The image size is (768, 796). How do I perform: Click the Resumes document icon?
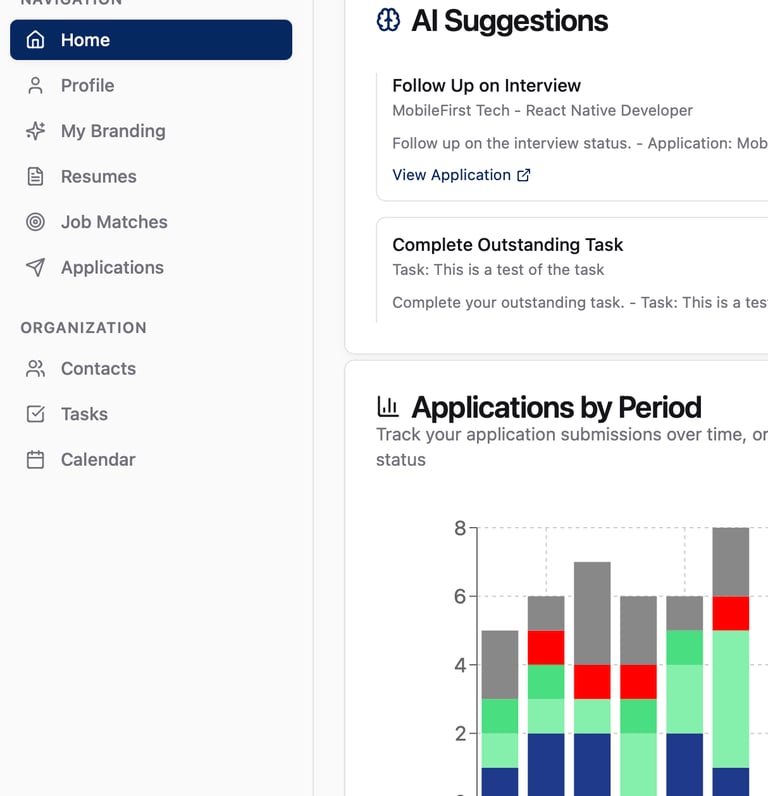click(x=36, y=177)
